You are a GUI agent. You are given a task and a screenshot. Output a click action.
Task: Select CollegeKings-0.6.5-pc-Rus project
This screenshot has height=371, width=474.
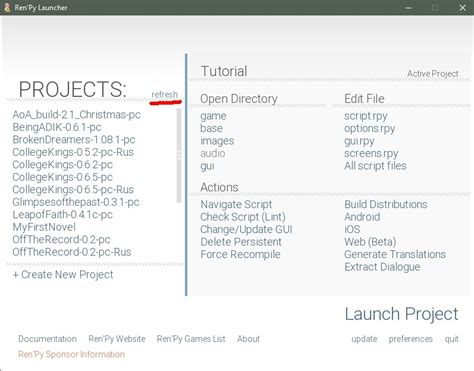(73, 190)
